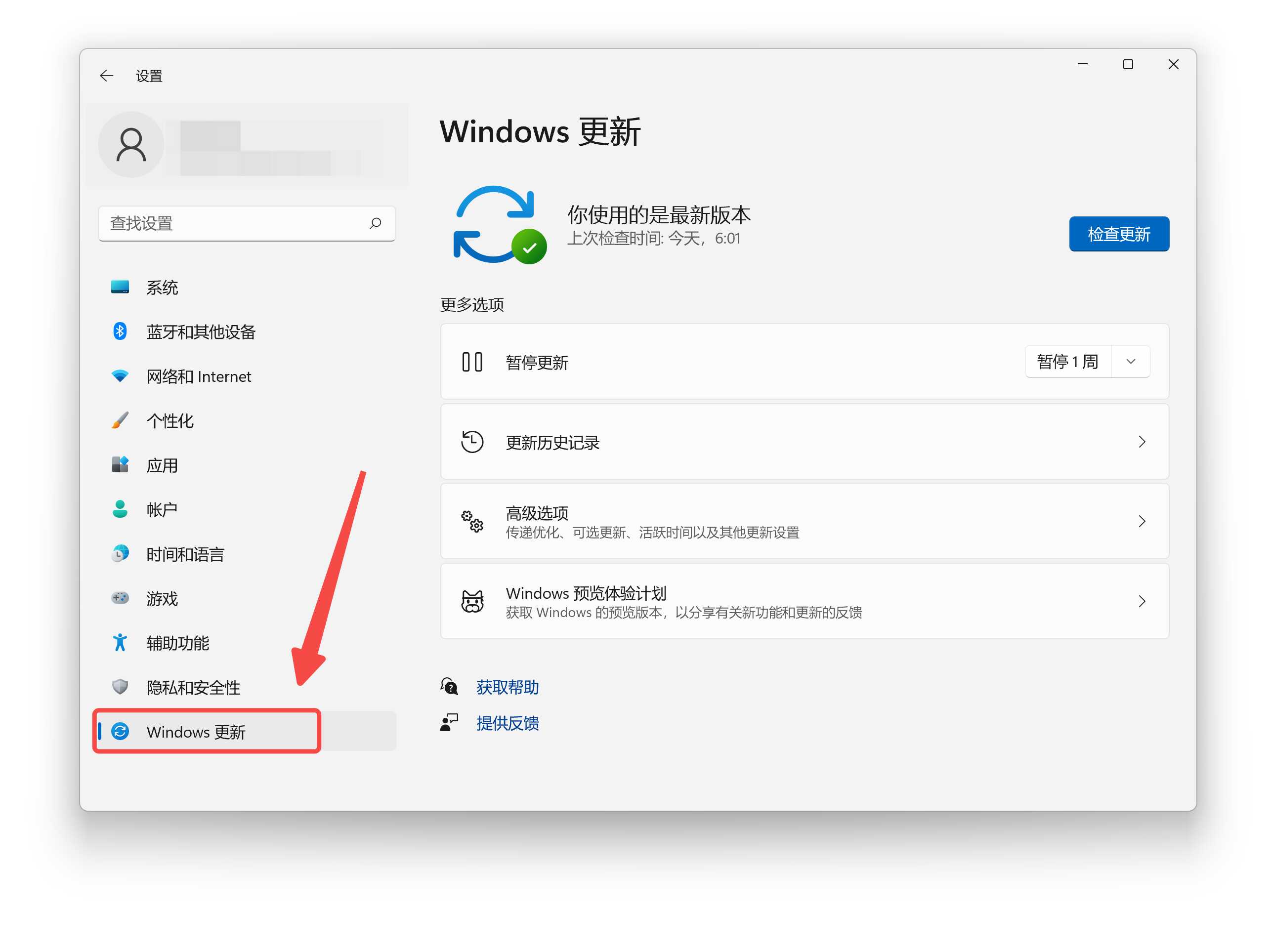1271x952 pixels.
Task: Select Windows 更新 in the sidebar
Action: [x=247, y=731]
